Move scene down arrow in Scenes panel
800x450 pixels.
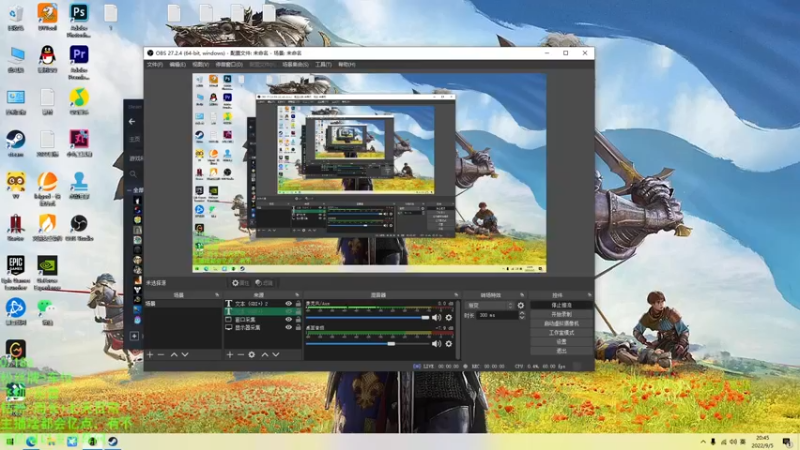pos(185,355)
